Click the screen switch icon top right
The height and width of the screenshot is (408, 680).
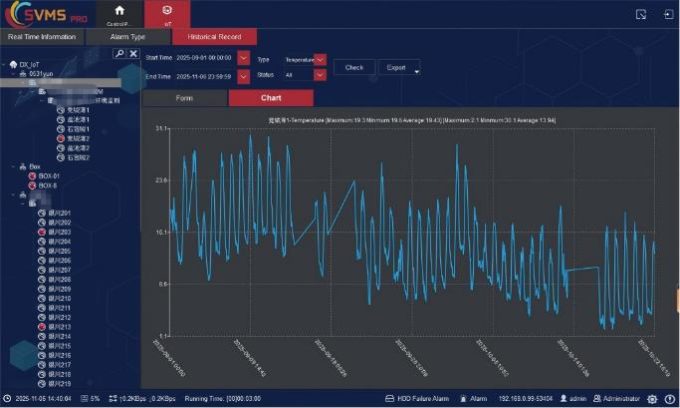[x=641, y=14]
